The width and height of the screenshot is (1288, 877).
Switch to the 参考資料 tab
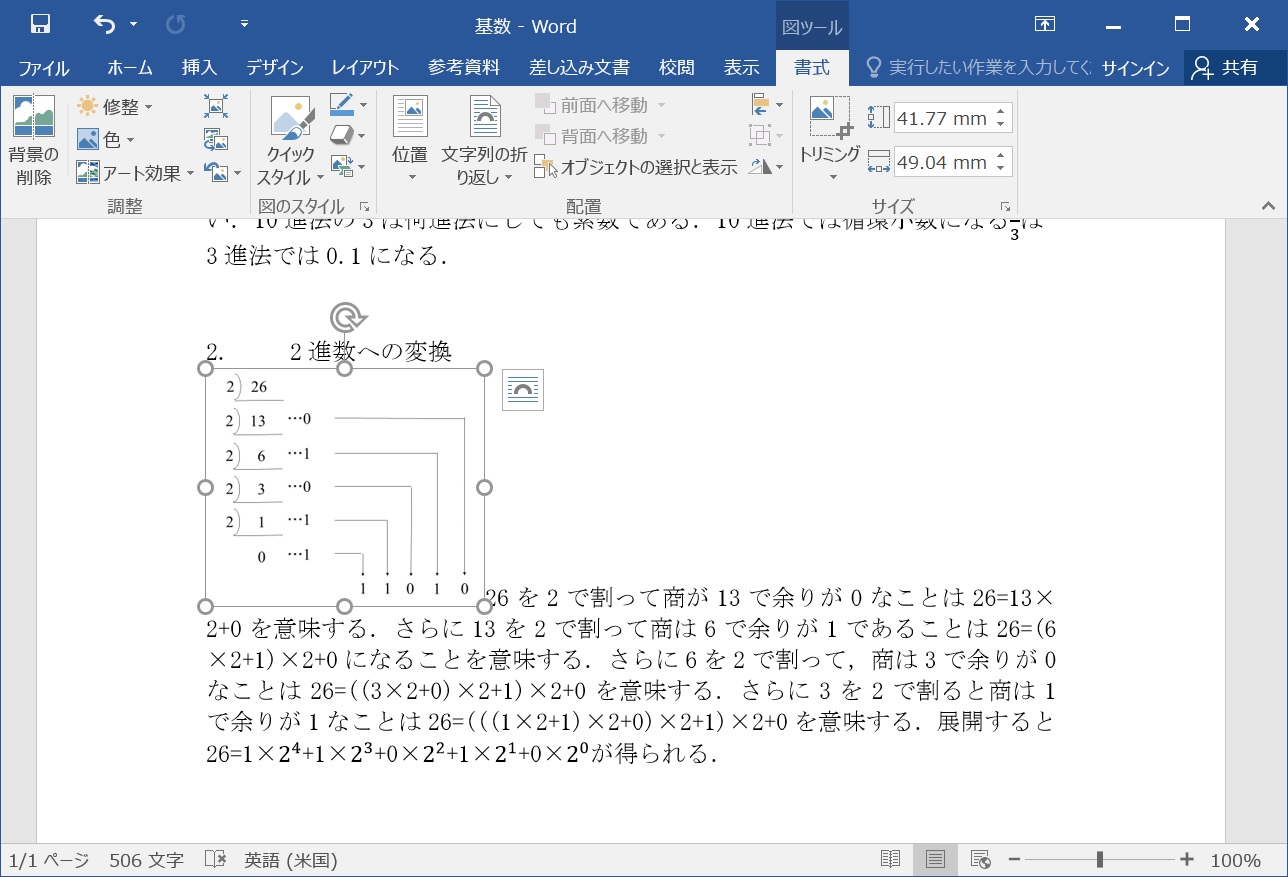click(464, 68)
